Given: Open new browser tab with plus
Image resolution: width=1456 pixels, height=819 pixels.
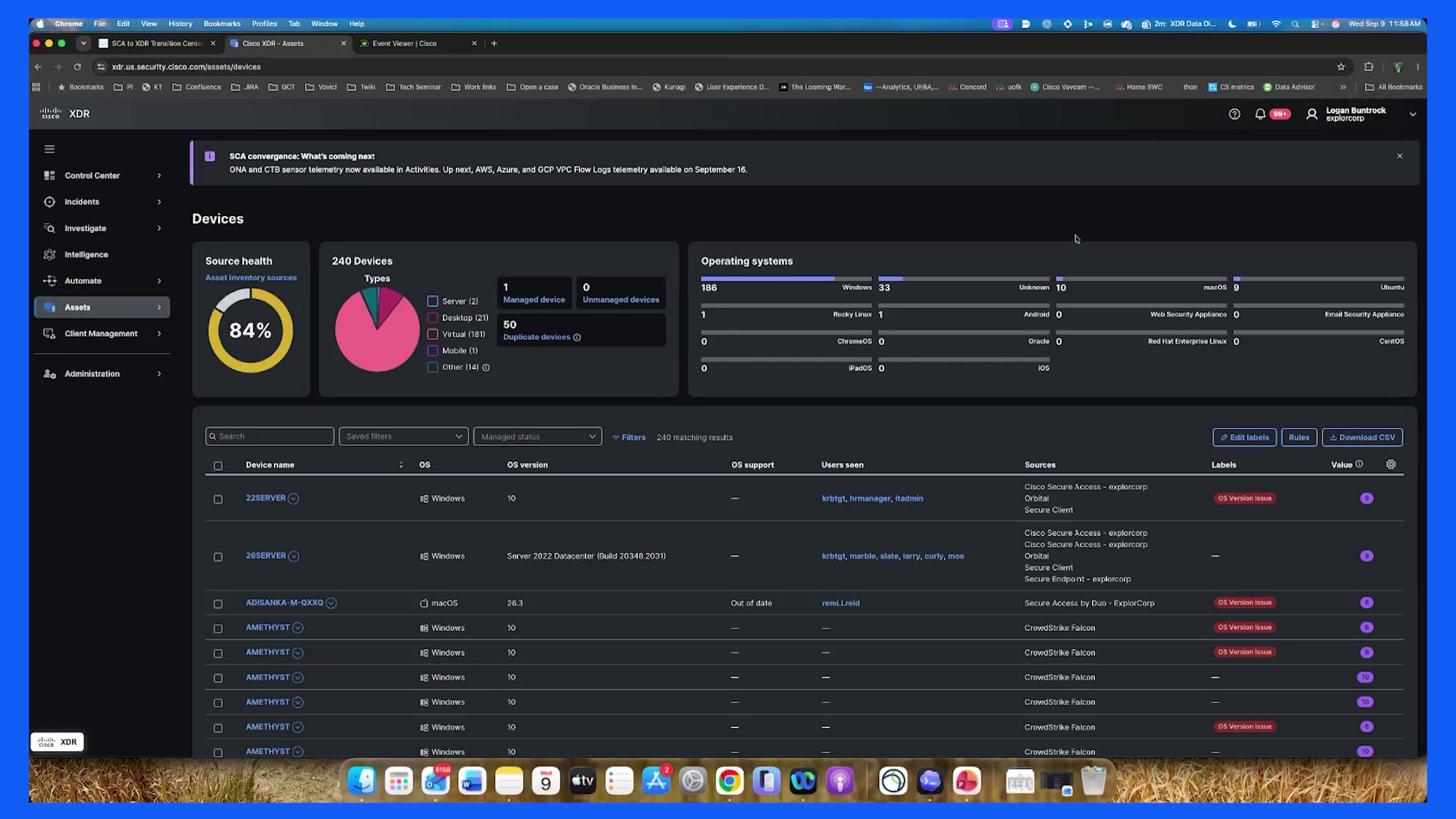Looking at the screenshot, I should [494, 43].
